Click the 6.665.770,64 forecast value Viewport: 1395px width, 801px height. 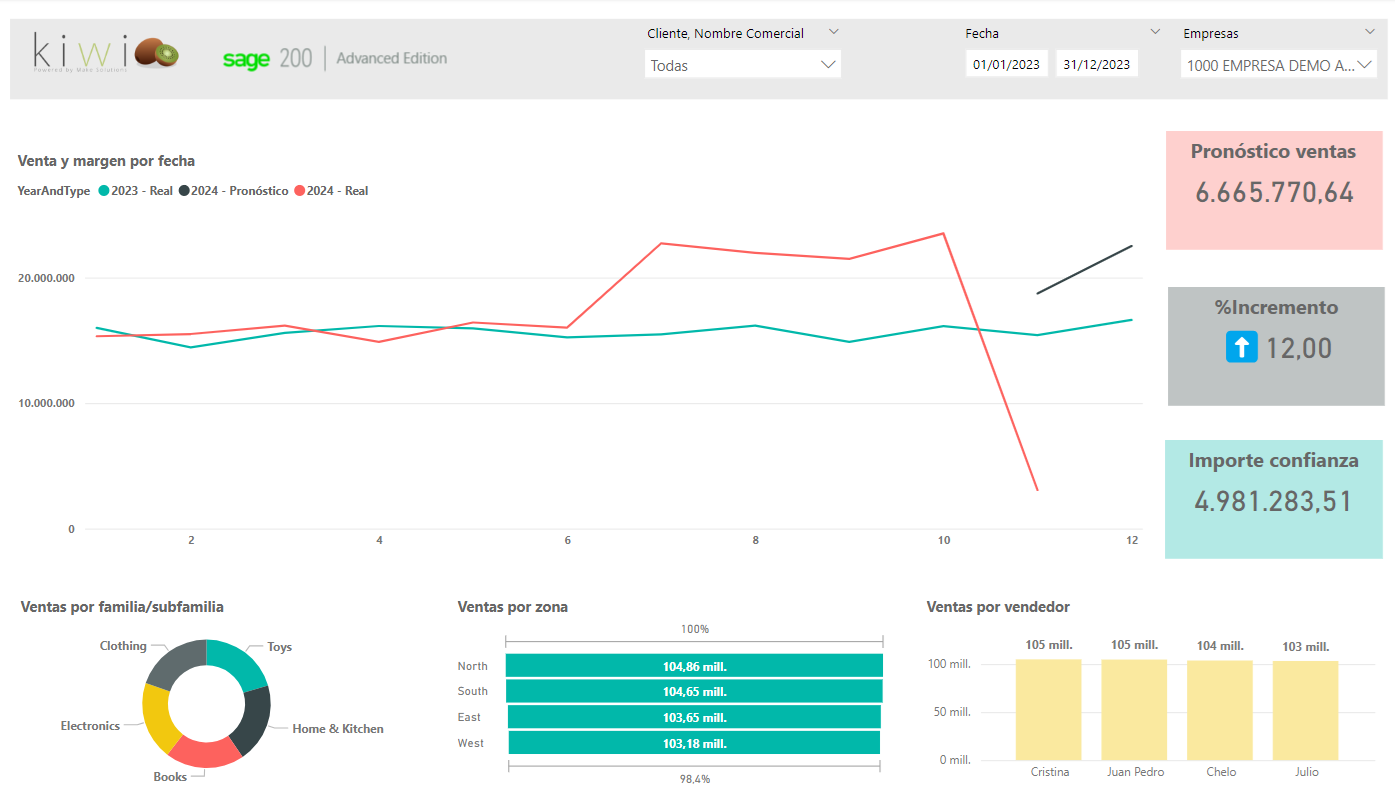click(x=1274, y=193)
